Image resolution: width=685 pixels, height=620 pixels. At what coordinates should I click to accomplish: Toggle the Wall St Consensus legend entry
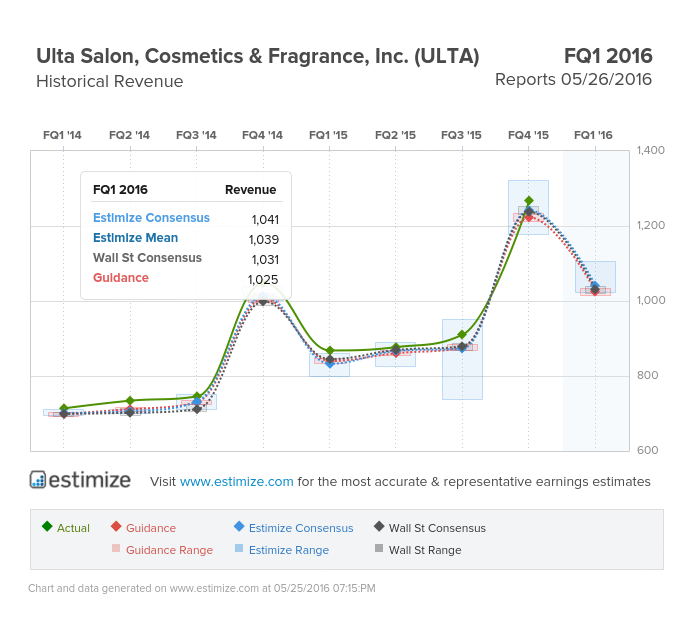pos(429,528)
